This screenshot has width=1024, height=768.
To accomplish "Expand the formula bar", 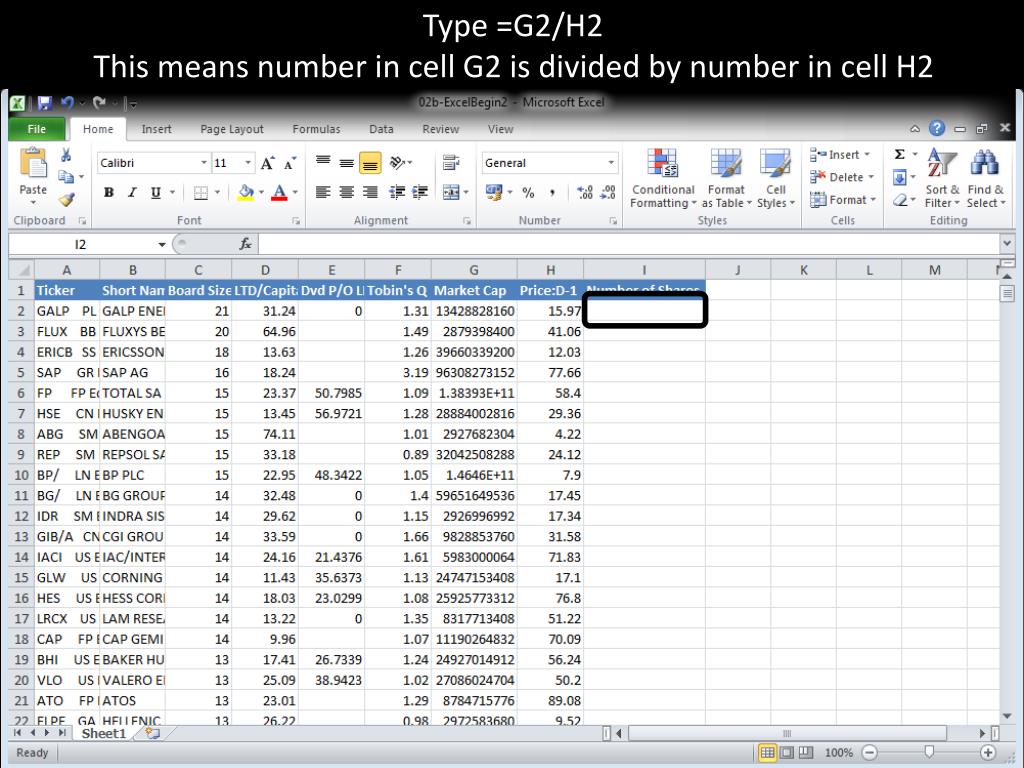I will tap(1006, 244).
